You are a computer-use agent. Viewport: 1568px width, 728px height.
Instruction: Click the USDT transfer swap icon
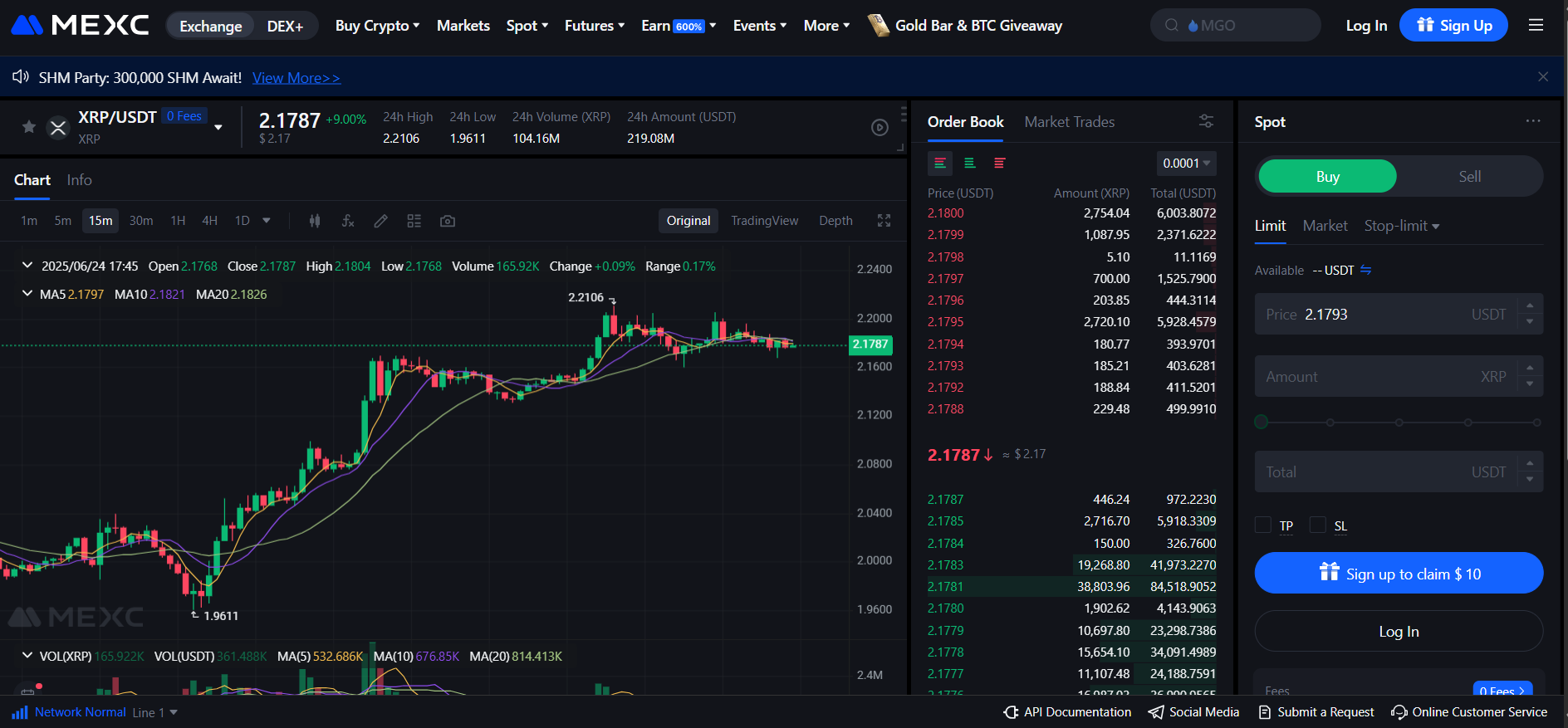[x=1366, y=270]
